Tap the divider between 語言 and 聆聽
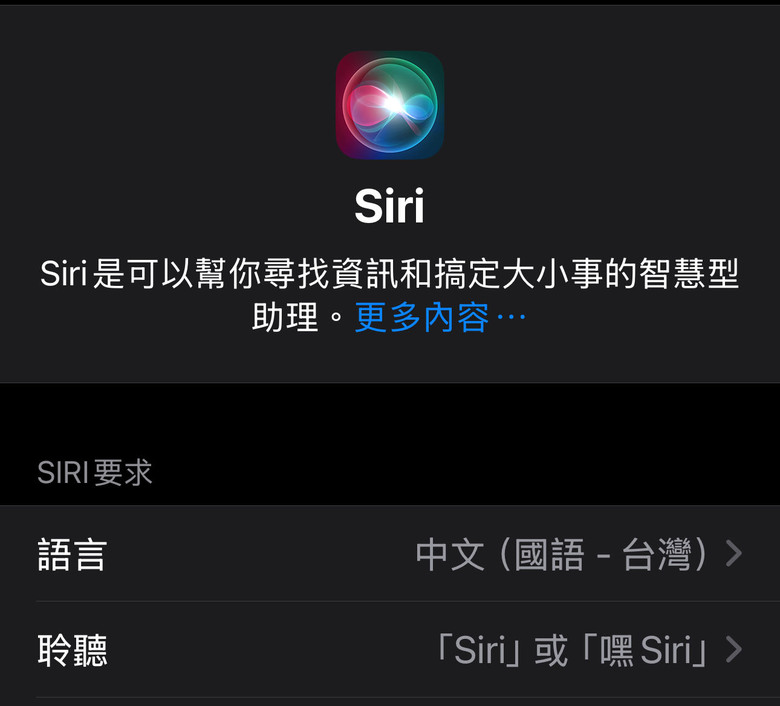 point(408,601)
